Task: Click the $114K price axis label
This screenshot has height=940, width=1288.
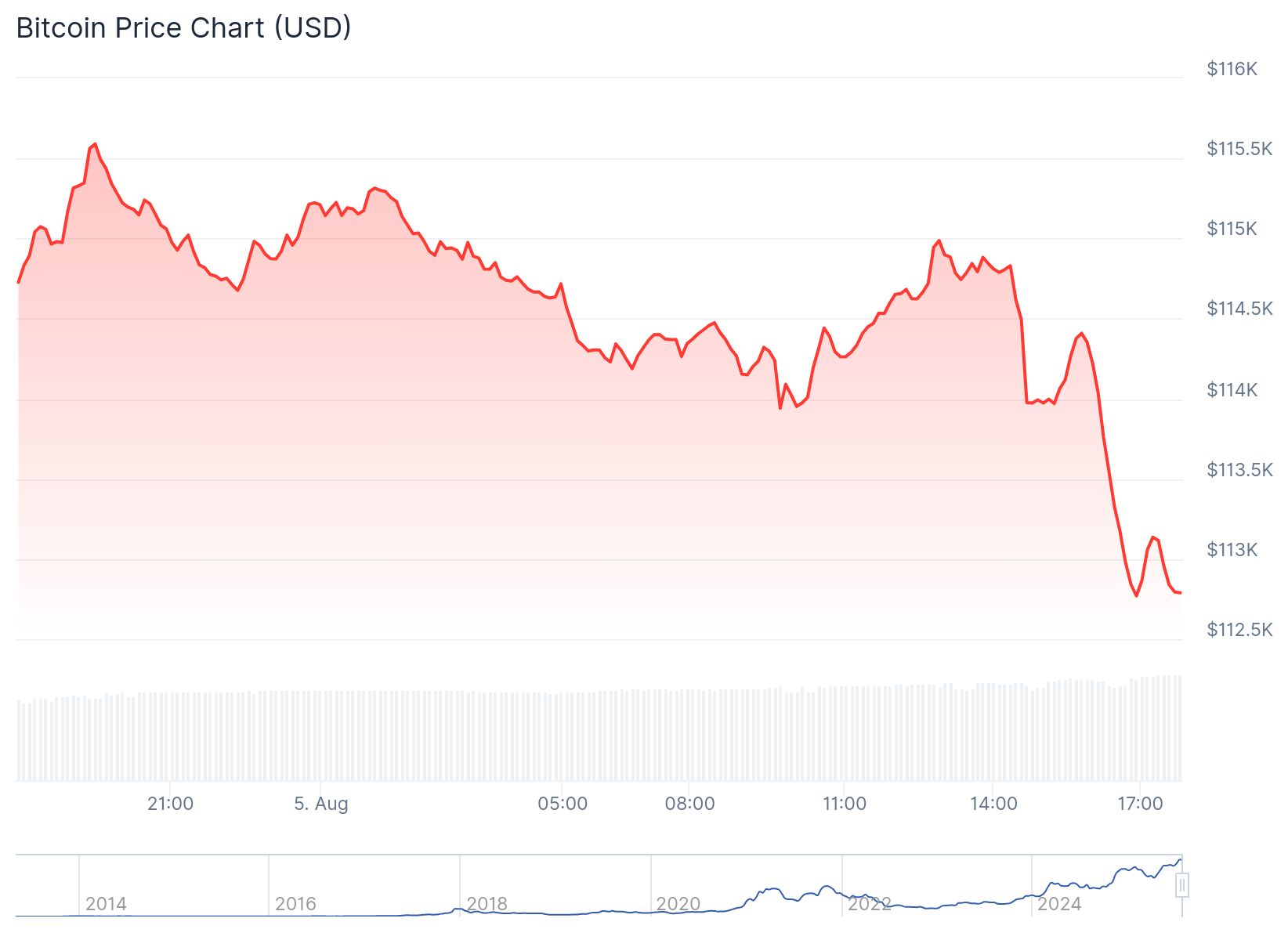Action: point(1232,390)
